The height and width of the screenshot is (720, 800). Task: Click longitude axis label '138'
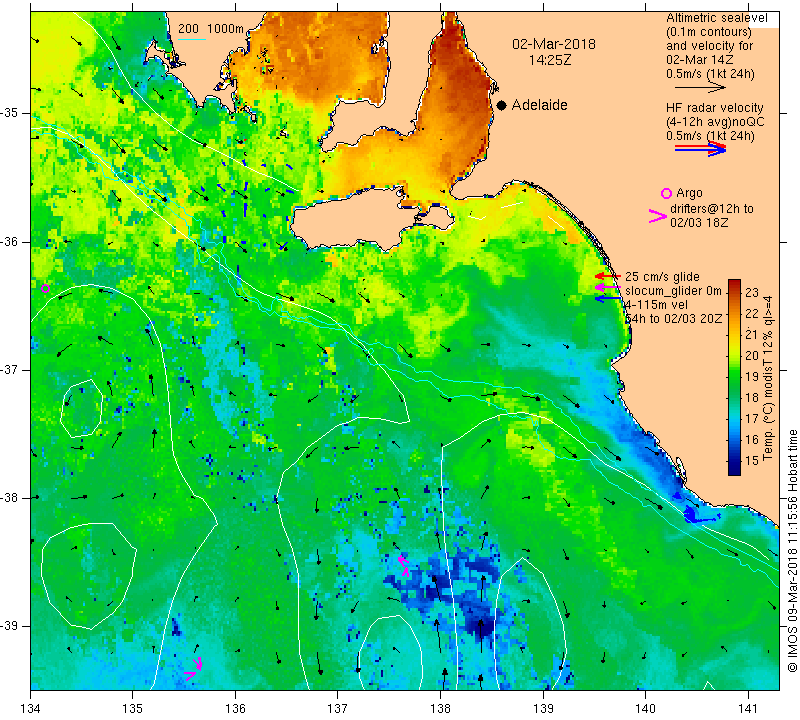[x=440, y=708]
